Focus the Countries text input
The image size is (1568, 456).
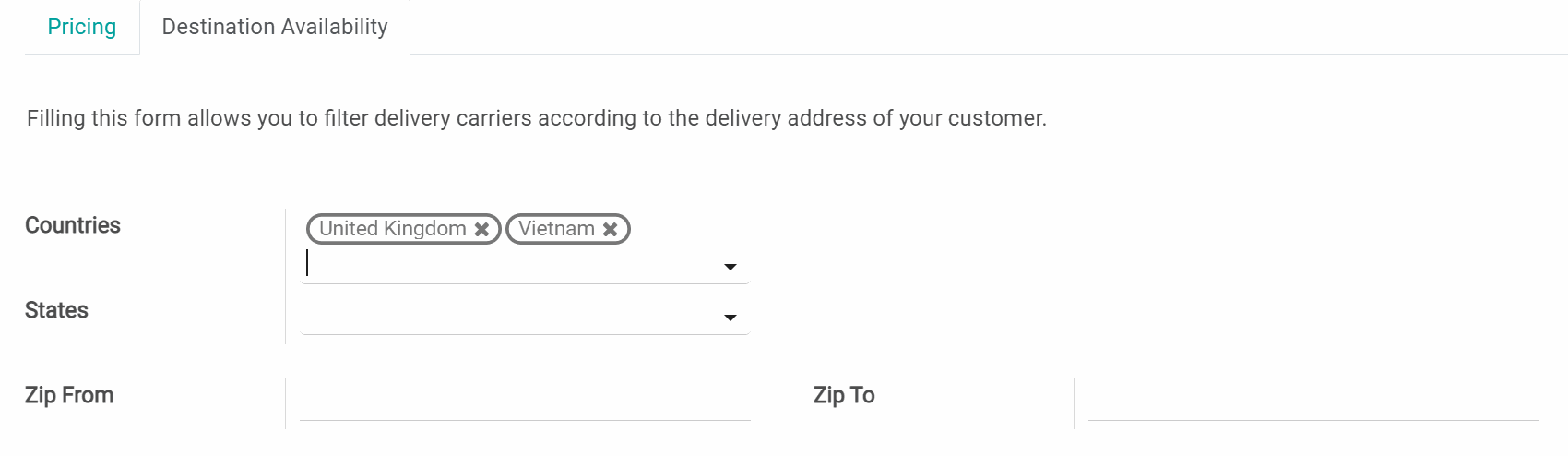[507, 265]
